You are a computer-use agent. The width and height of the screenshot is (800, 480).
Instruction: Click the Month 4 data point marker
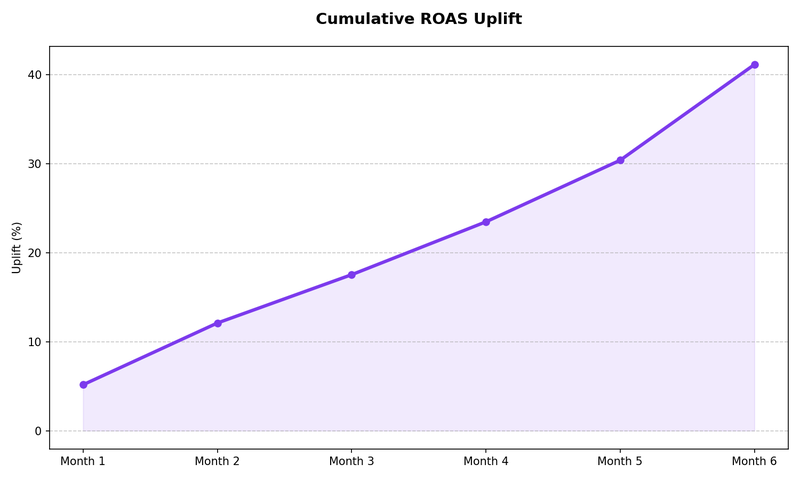[486, 222]
